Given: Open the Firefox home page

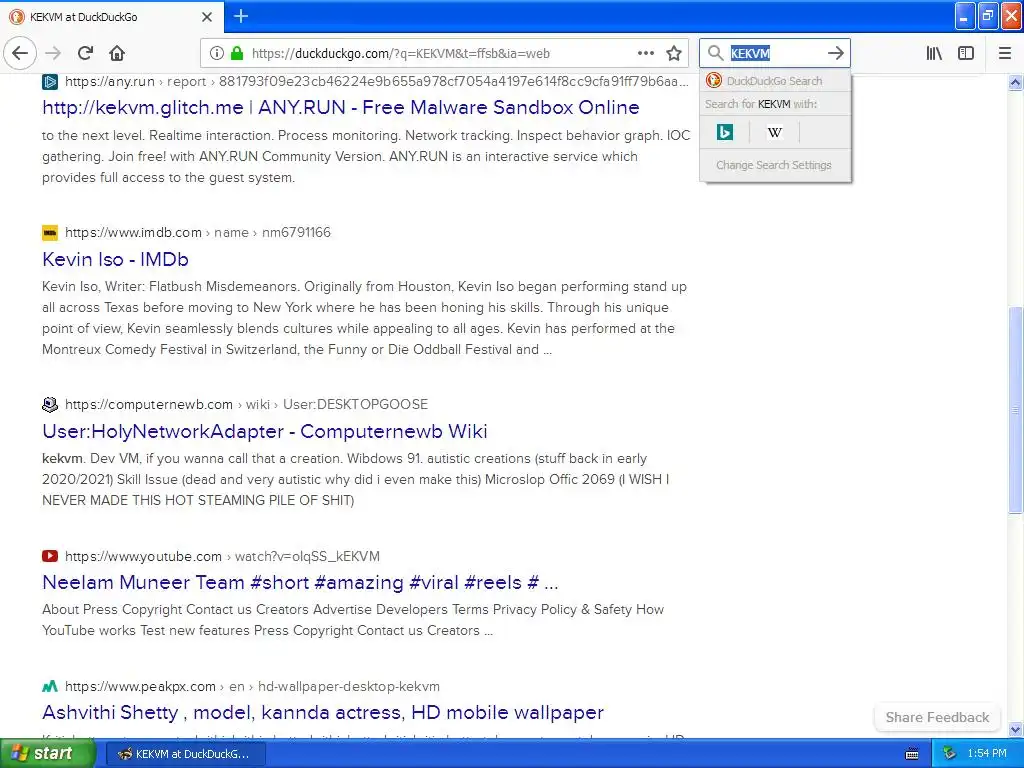Looking at the screenshot, I should click(117, 54).
